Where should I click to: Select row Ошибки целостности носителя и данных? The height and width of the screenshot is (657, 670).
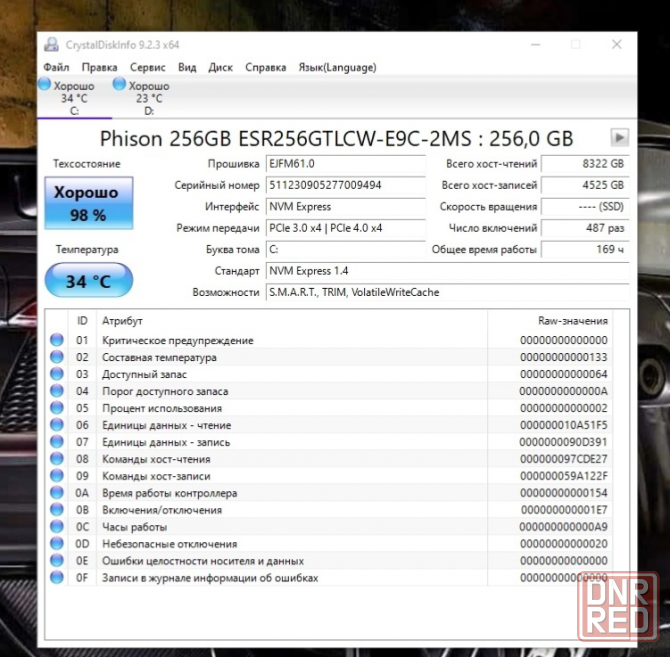click(329, 560)
